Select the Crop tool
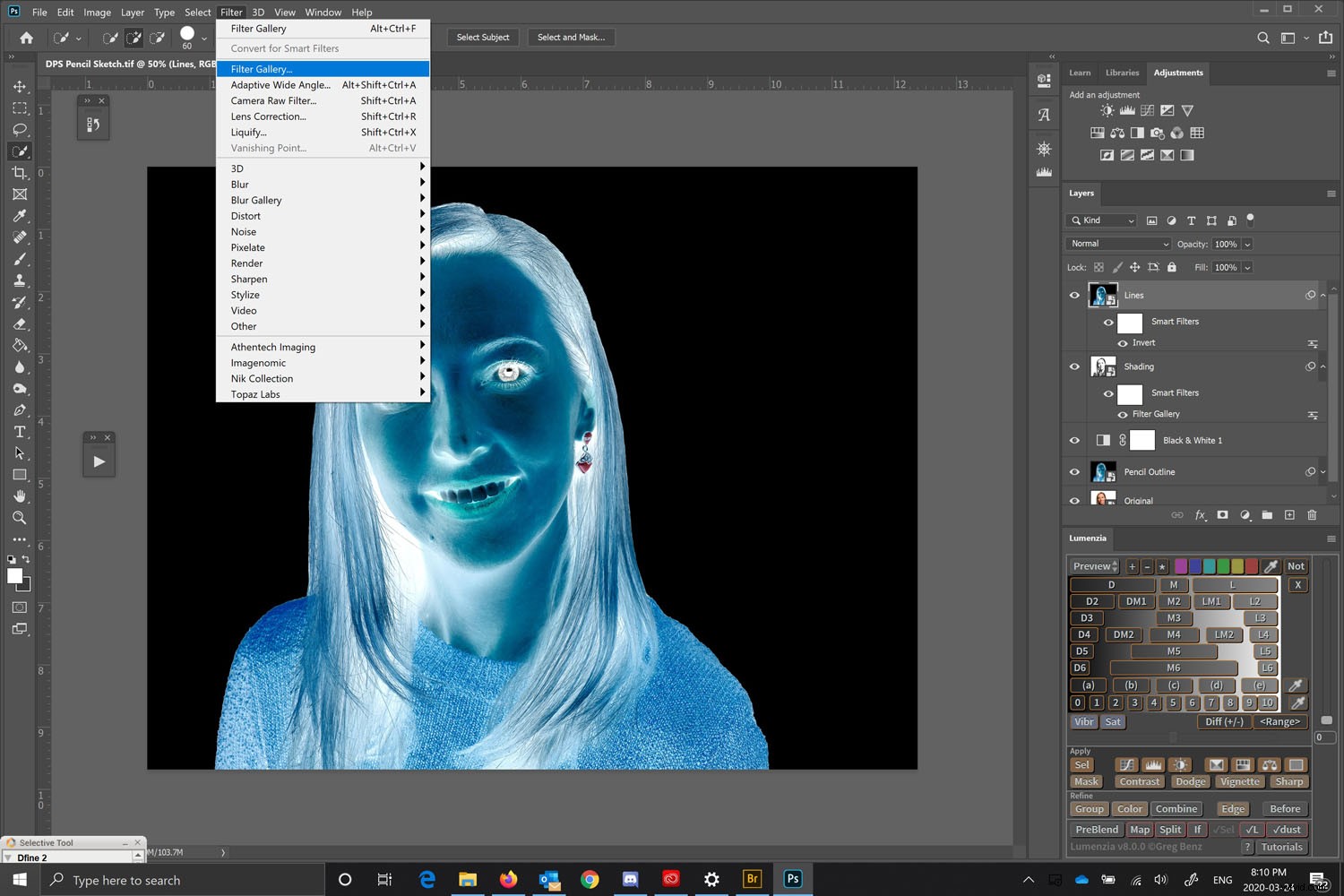The height and width of the screenshot is (896, 1344). [x=20, y=173]
